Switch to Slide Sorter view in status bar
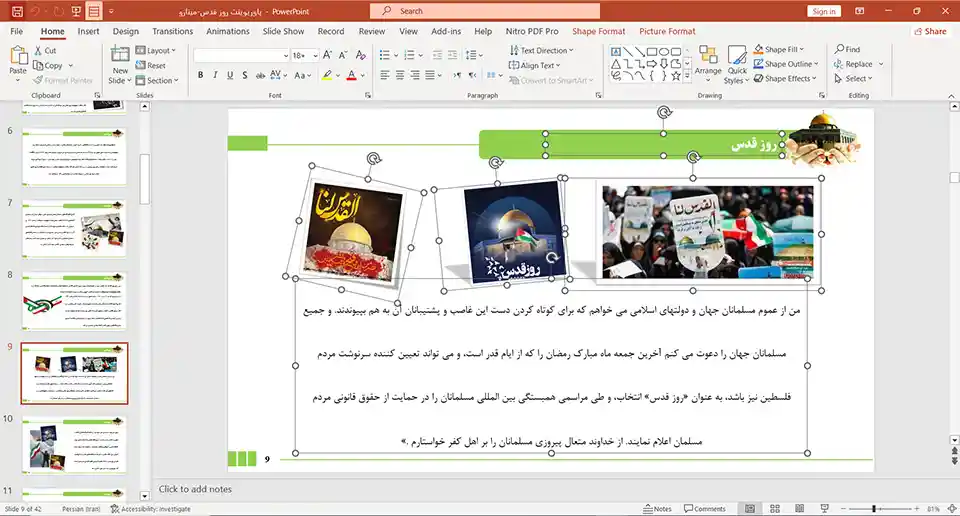The image size is (960, 516). [x=774, y=509]
